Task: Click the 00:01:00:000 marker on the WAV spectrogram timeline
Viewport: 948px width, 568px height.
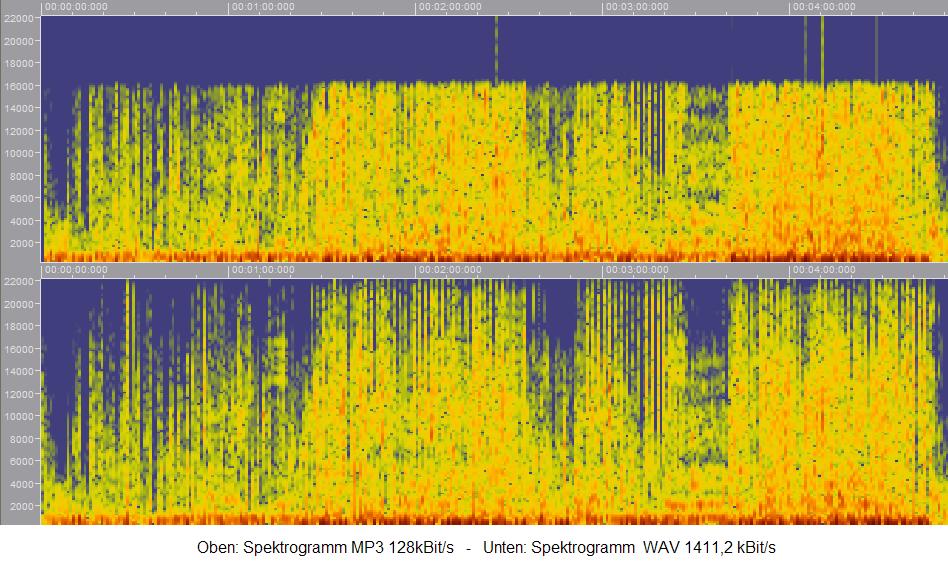Action: coord(263,270)
